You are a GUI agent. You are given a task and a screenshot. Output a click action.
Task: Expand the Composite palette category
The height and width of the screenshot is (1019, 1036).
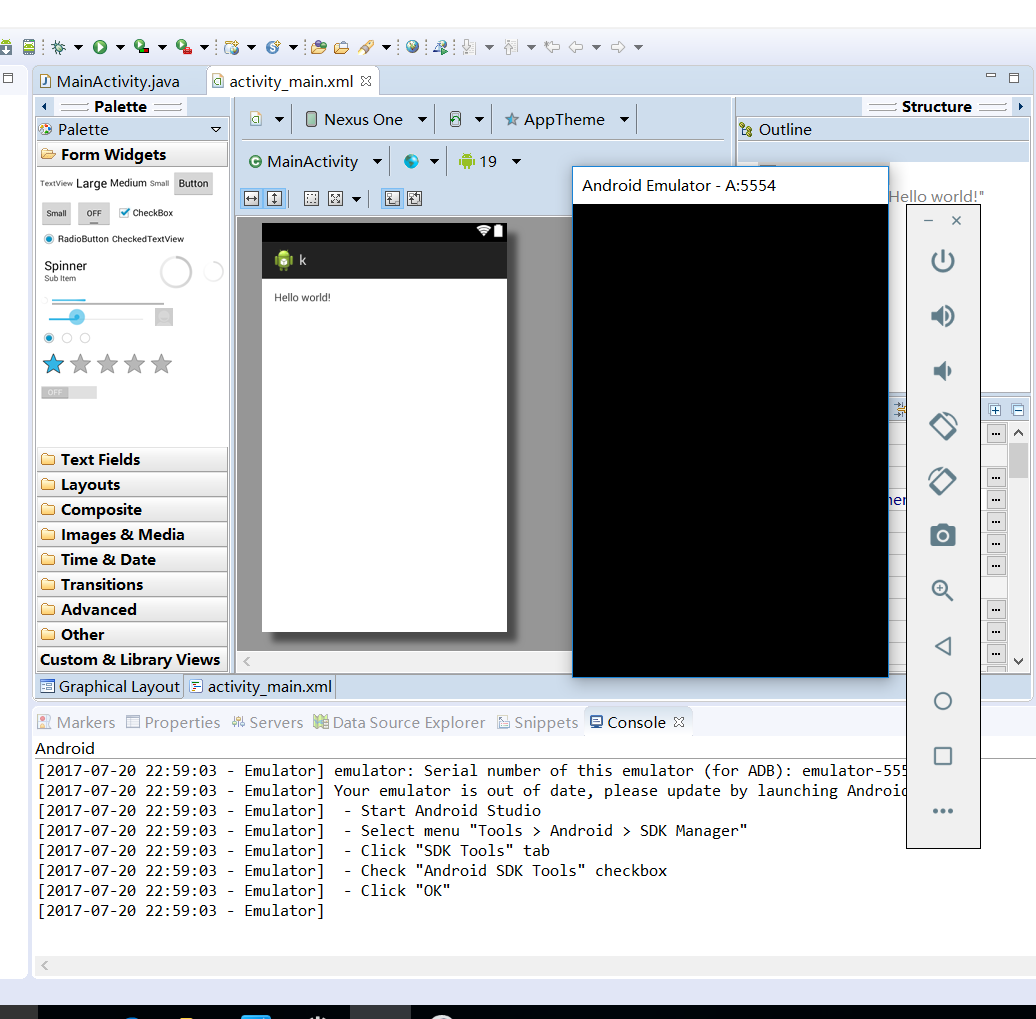click(x=132, y=510)
